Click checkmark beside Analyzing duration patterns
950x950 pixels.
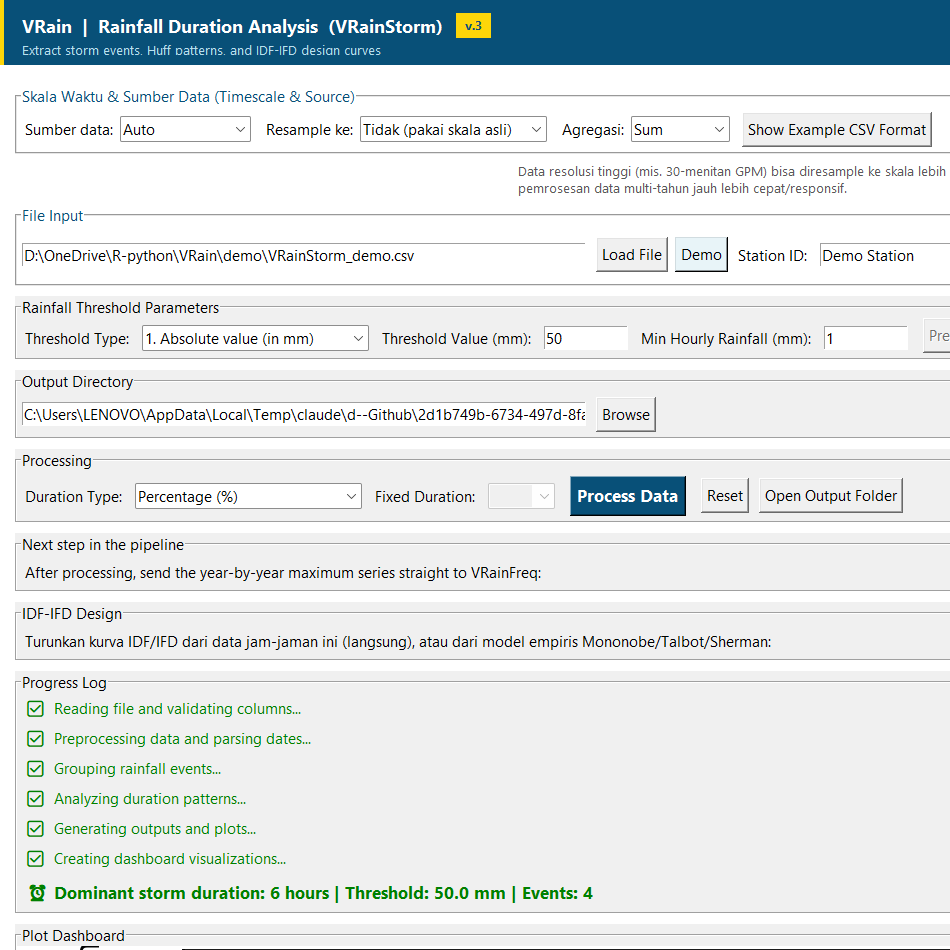(35, 799)
